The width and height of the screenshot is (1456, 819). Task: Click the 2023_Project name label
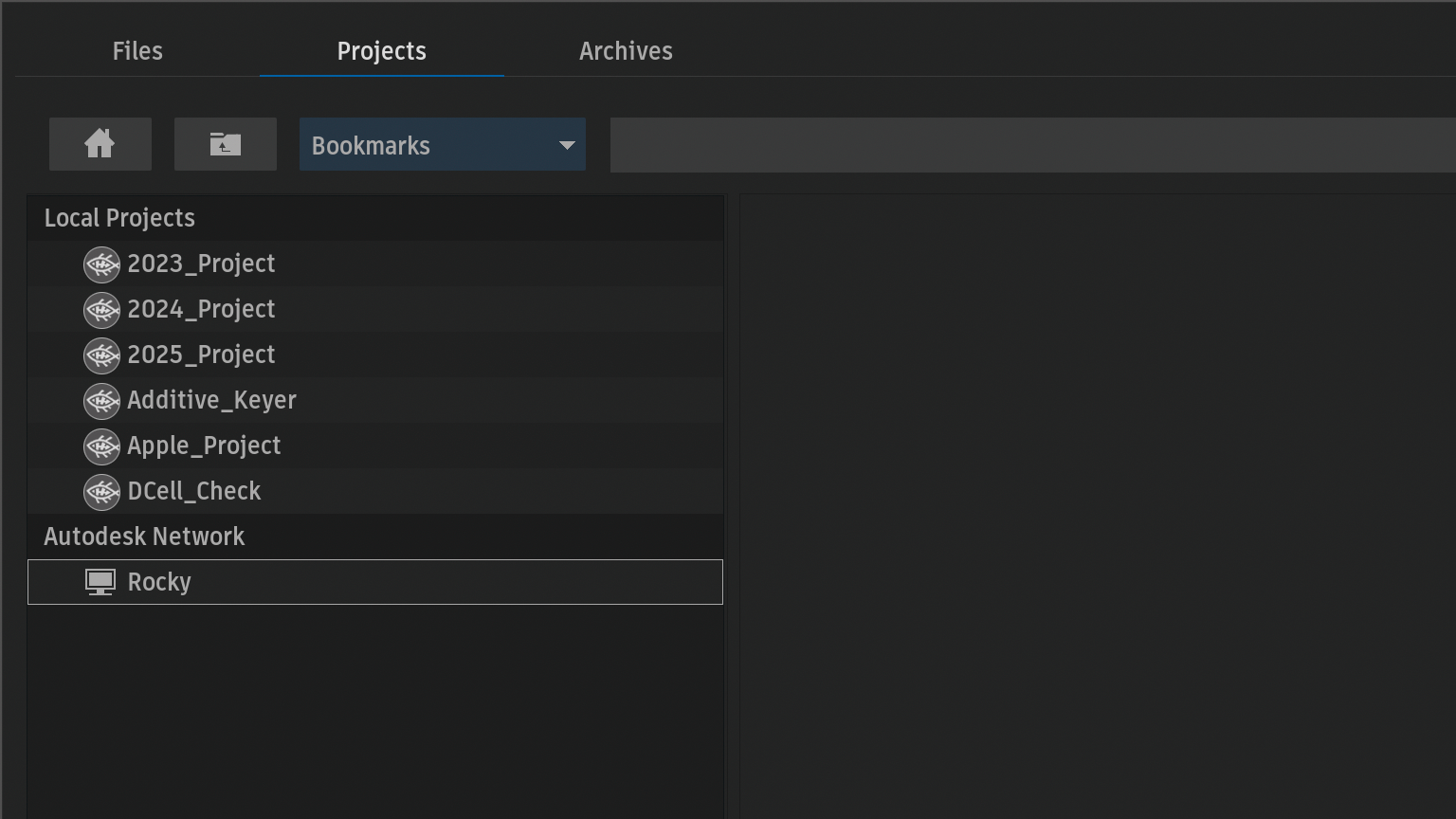click(201, 264)
